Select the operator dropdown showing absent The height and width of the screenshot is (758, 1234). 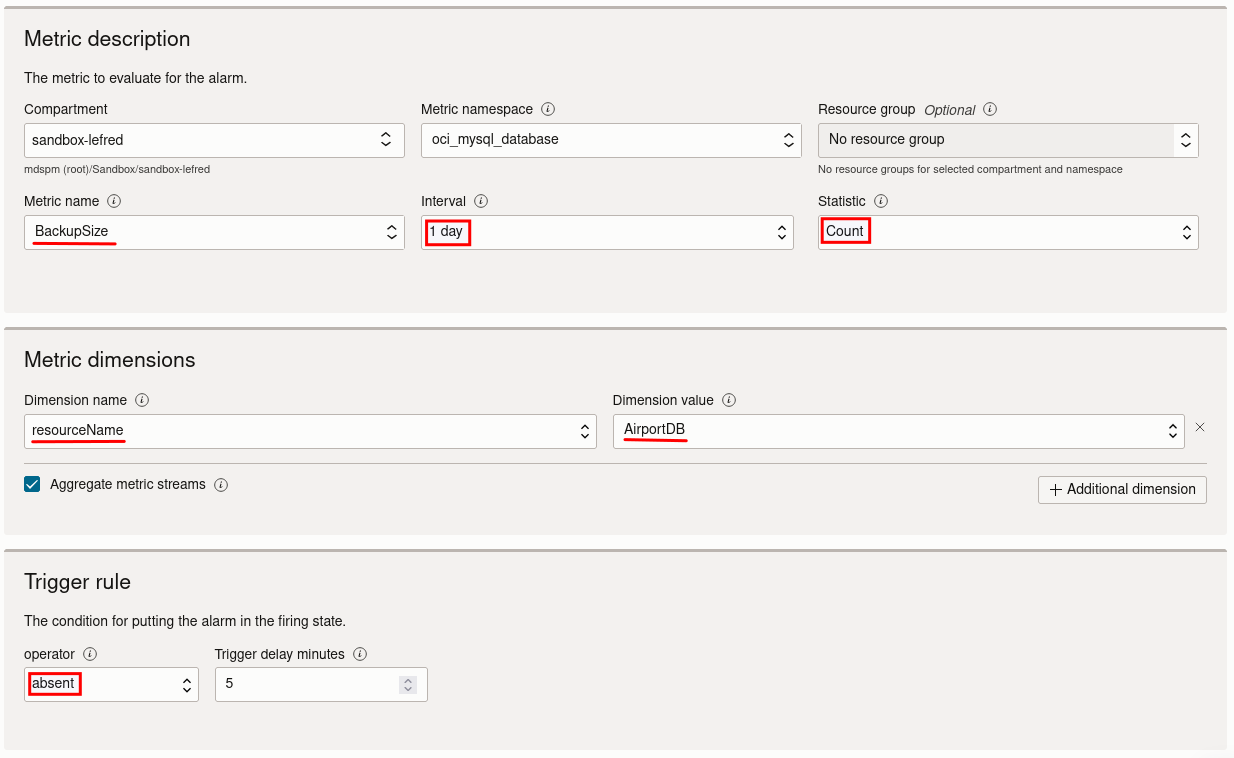(111, 684)
